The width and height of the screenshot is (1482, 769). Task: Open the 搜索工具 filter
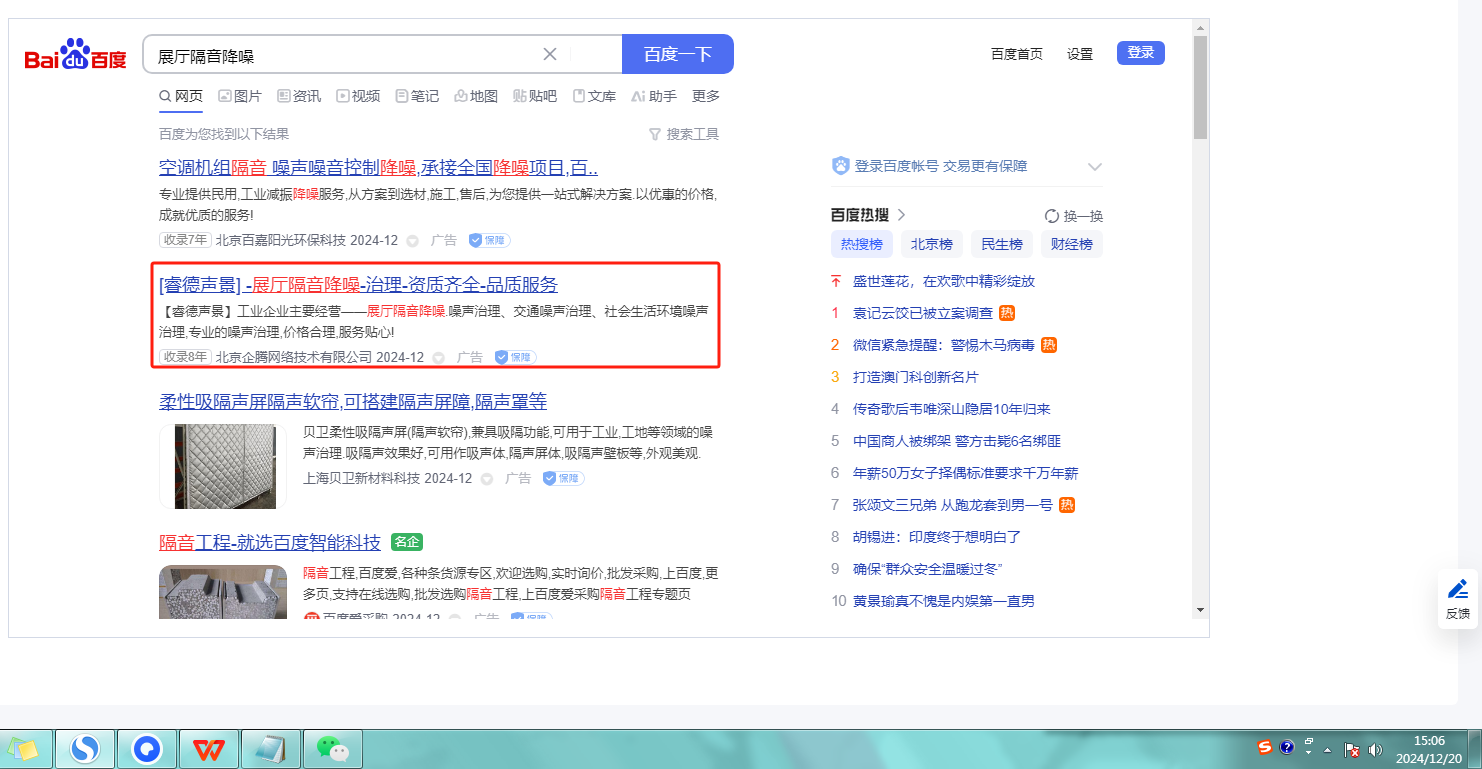684,134
